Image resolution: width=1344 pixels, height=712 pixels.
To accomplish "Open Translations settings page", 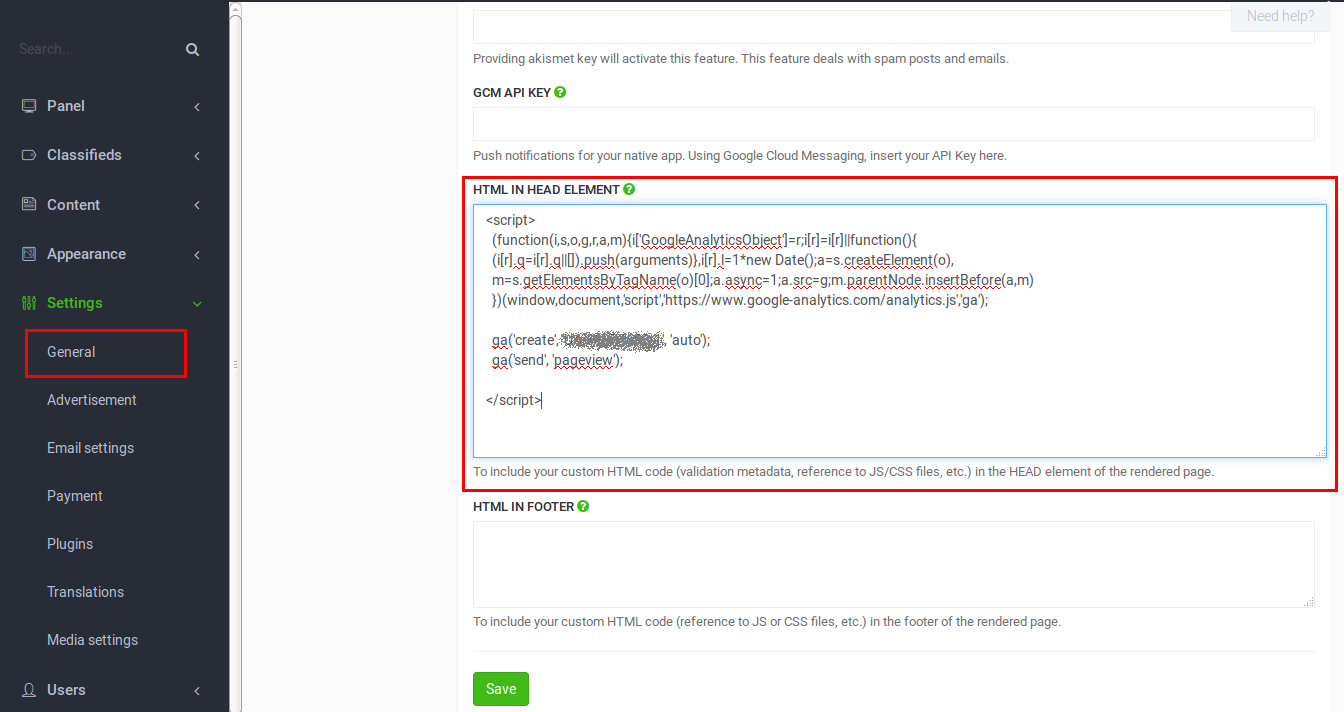I will (86, 592).
